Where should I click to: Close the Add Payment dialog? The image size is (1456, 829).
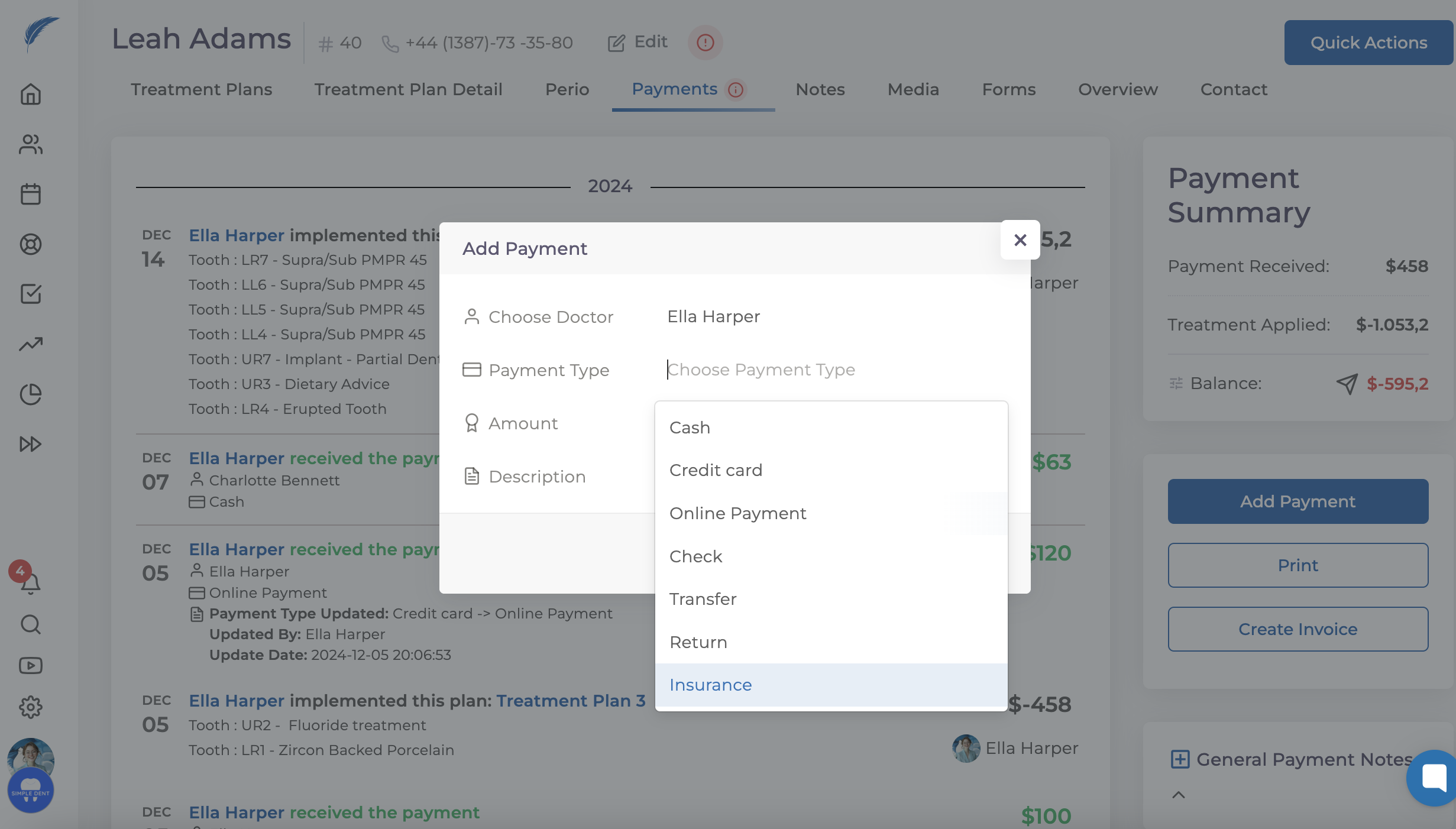[1020, 240]
